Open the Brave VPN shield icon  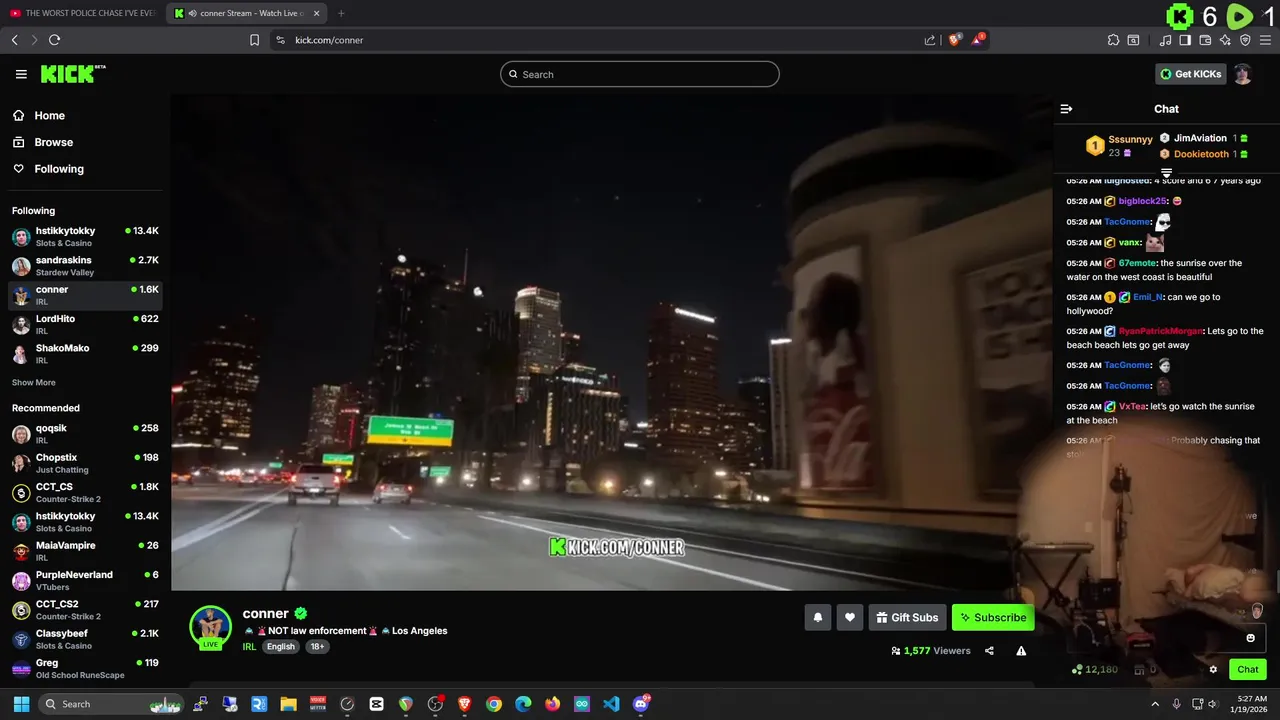point(1245,40)
